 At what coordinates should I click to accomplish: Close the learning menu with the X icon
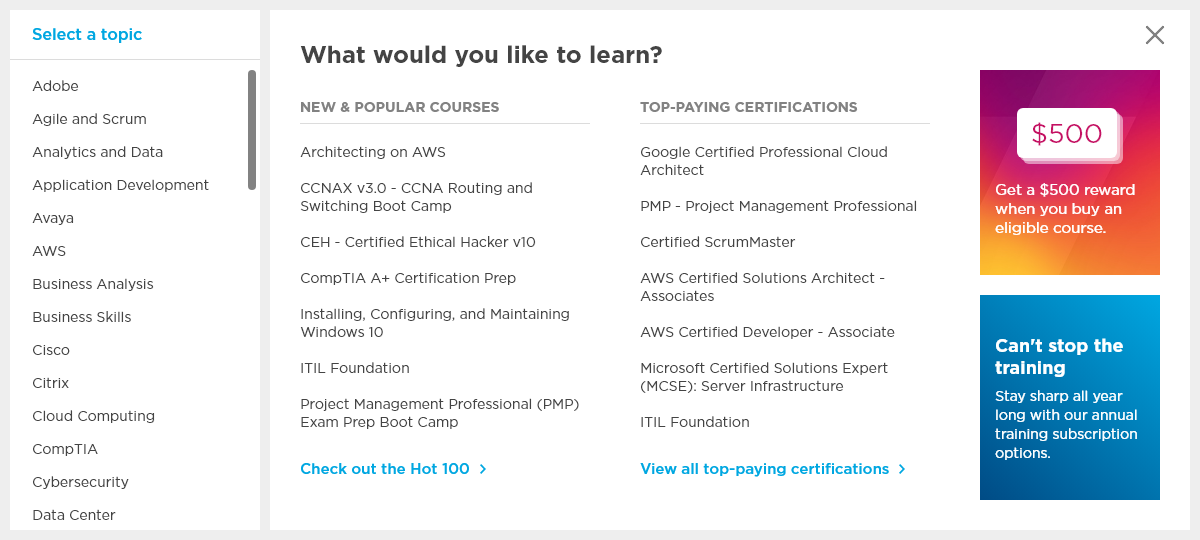(x=1155, y=35)
